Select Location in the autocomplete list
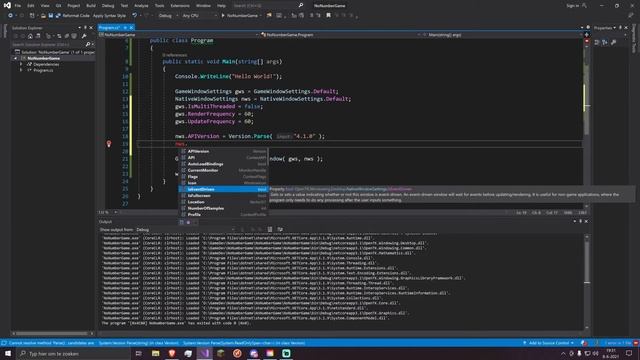The image size is (640, 360). point(224,202)
